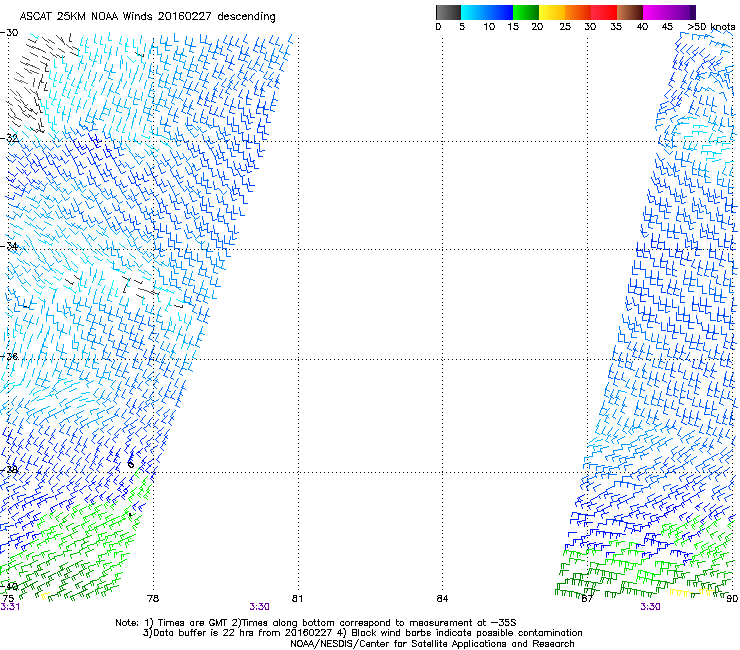Click the "5" label under the color bar
740x650 pixels.
(462, 27)
